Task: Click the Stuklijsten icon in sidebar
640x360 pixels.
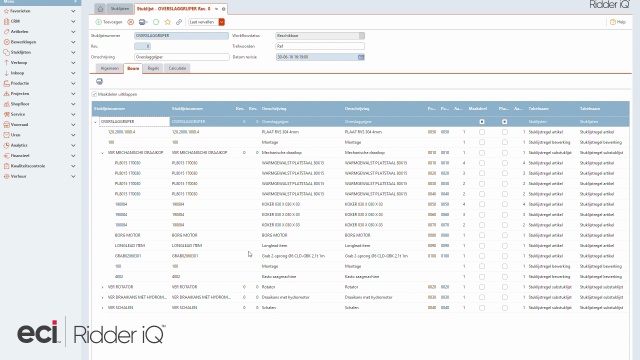Action: tap(6, 52)
